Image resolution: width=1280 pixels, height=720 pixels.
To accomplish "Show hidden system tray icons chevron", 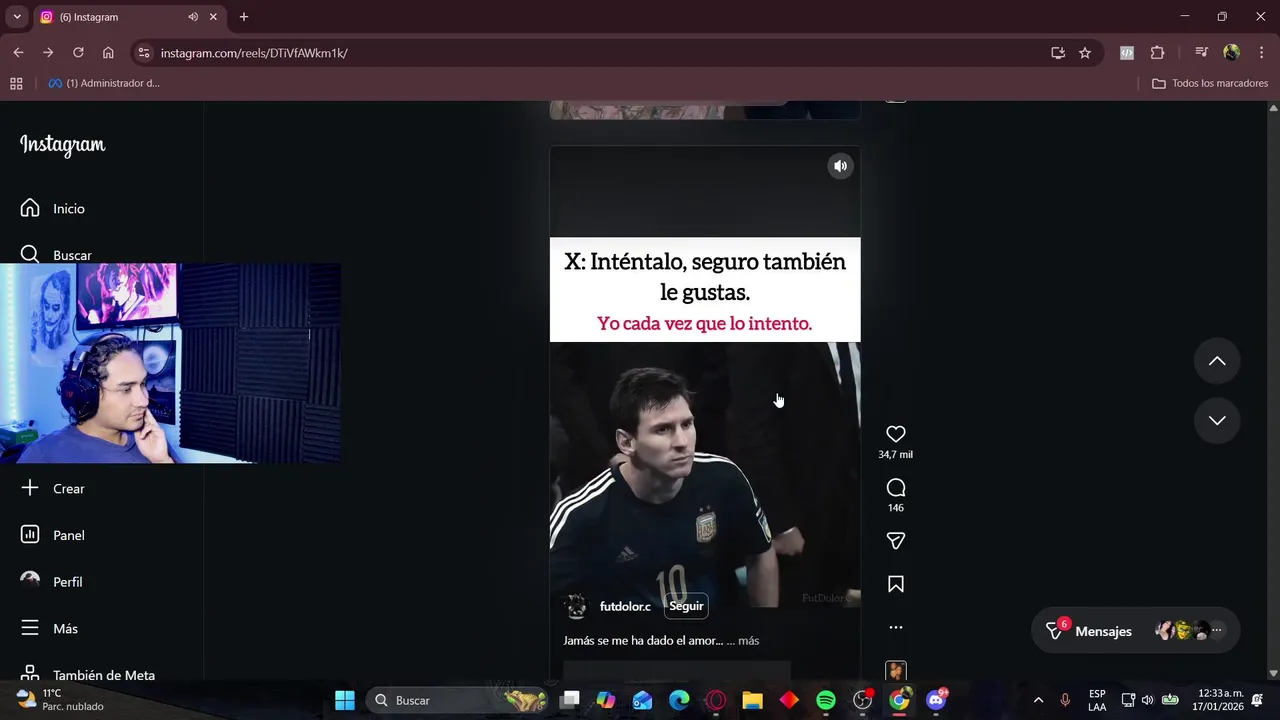I will (1038, 700).
